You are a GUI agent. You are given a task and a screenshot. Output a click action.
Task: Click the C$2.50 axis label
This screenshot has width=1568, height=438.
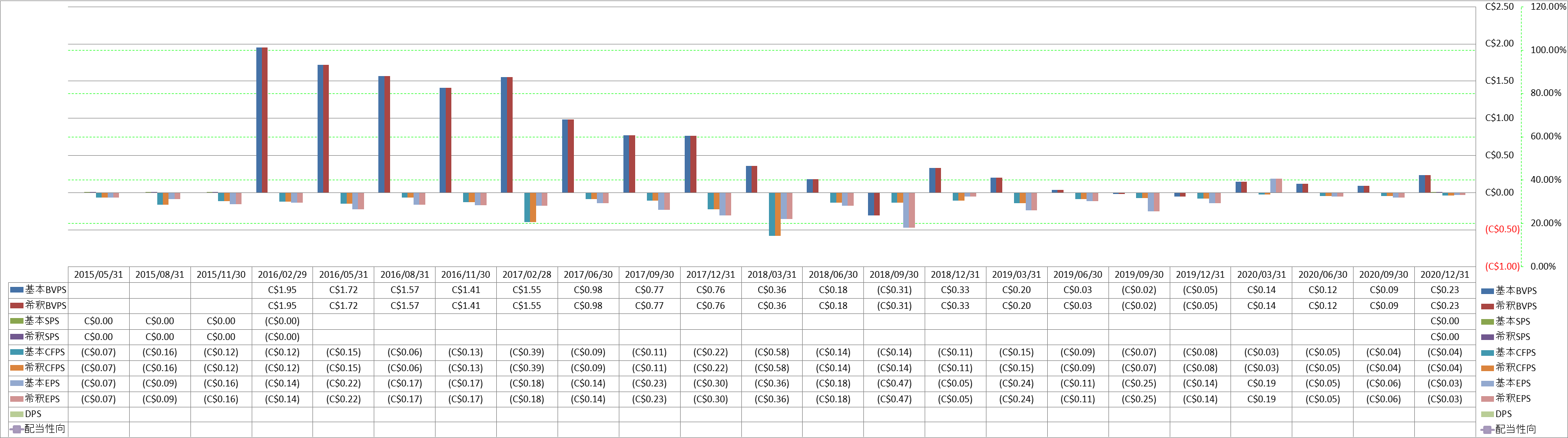pyautogui.click(x=1499, y=7)
